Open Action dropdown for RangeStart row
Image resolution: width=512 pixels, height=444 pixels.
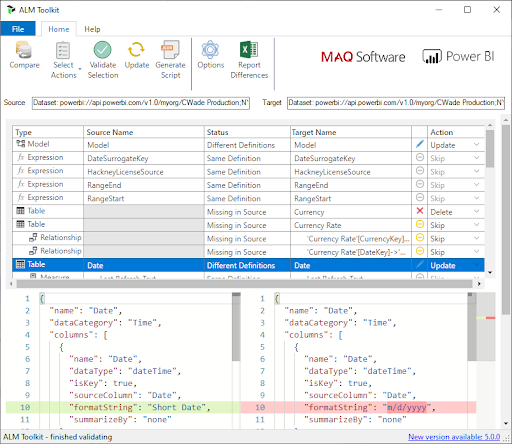477,198
